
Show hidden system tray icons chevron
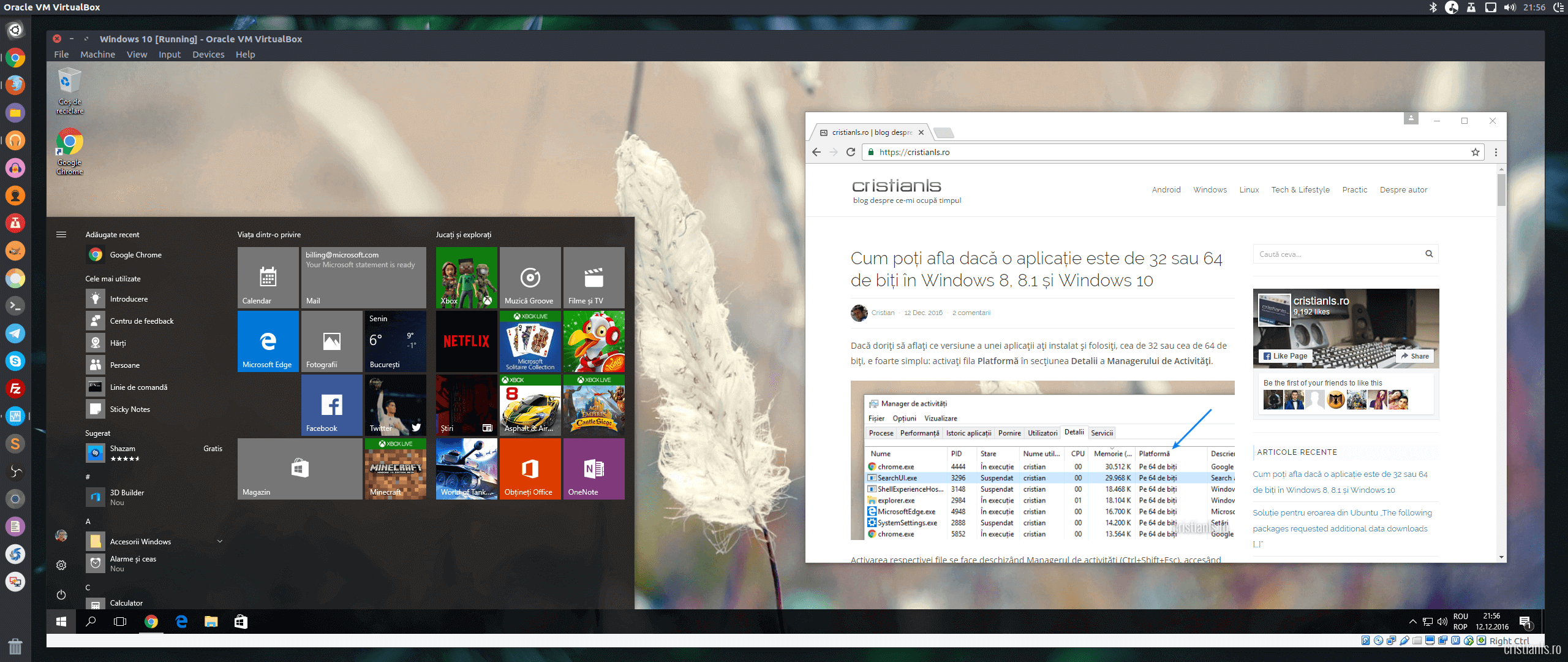pyautogui.click(x=1412, y=622)
